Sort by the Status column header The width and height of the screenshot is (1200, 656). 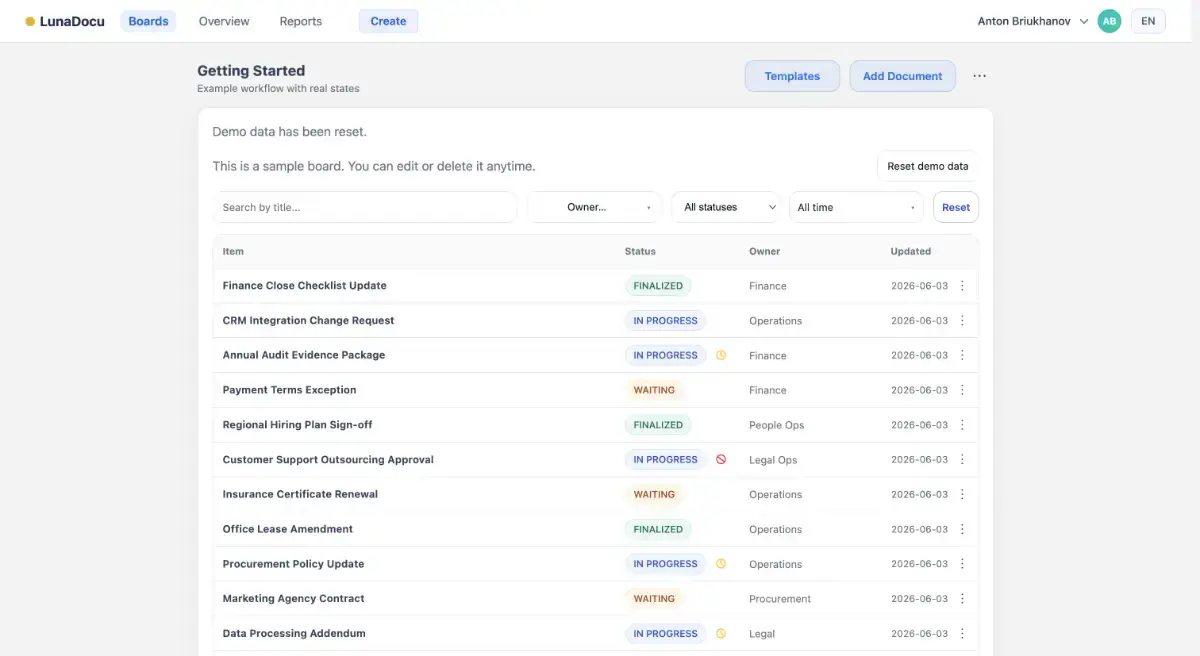[640, 251]
